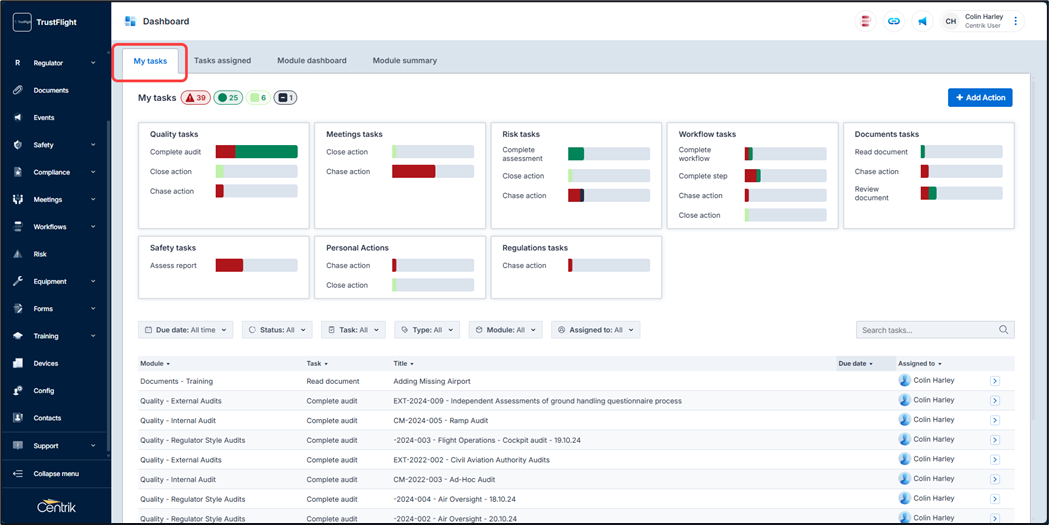
Task: Open arrow for Ad-Hoc Audit row
Action: [x=995, y=480]
